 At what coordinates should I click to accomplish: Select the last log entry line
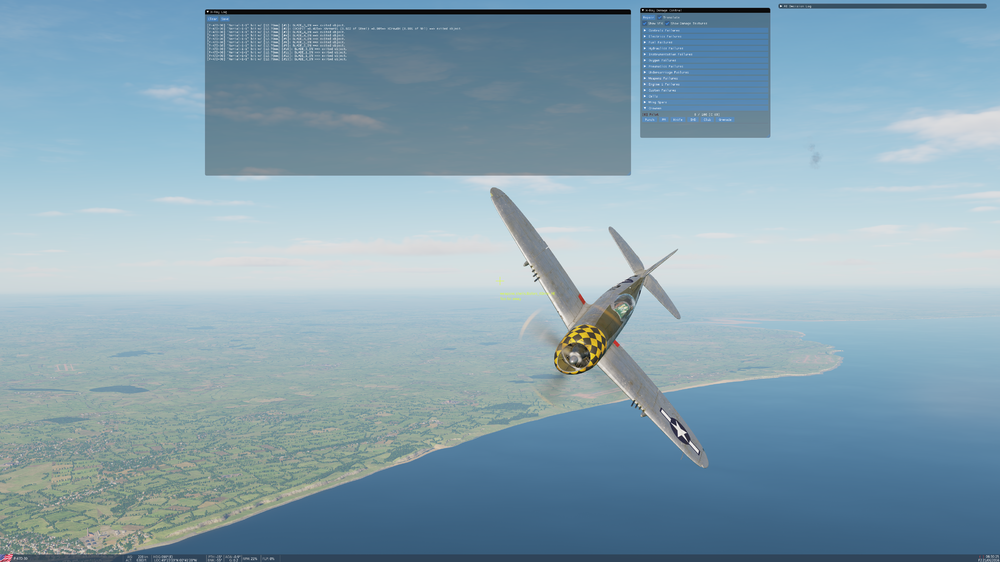(277, 59)
